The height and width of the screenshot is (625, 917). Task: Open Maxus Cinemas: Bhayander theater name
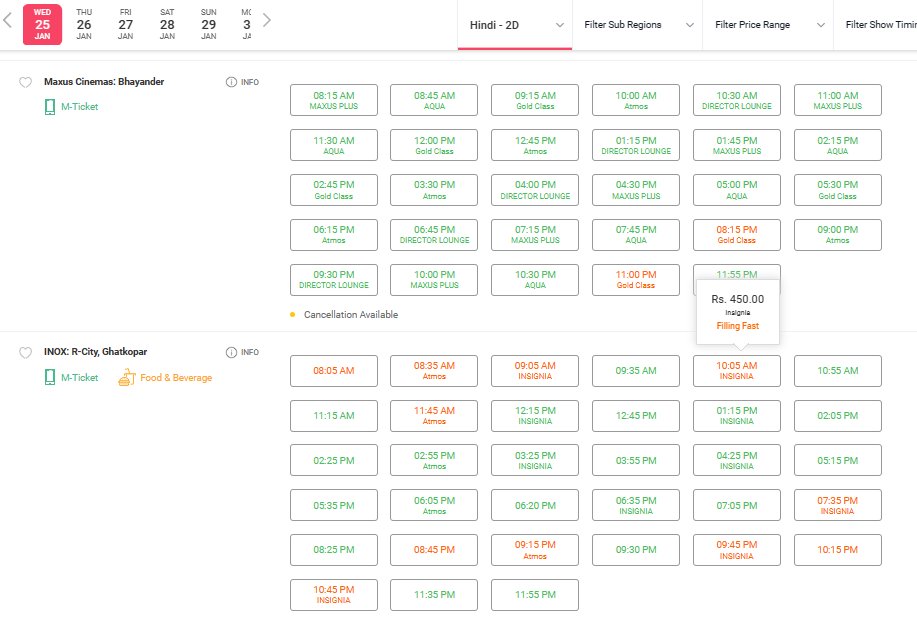pos(104,82)
